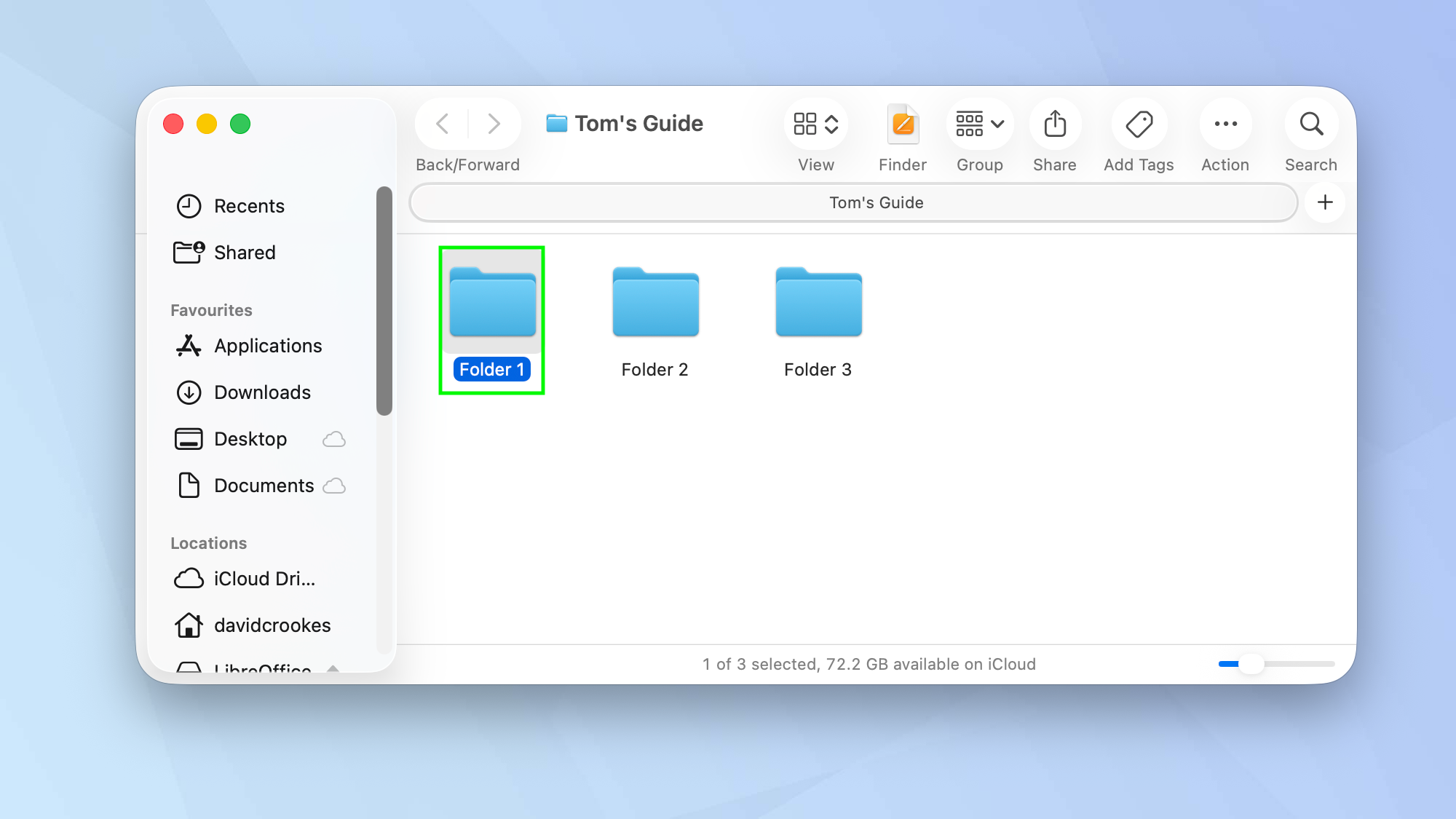Screen dimensions: 1456x819
Task: Open iCloud Drive from Locations
Action: coord(264,579)
